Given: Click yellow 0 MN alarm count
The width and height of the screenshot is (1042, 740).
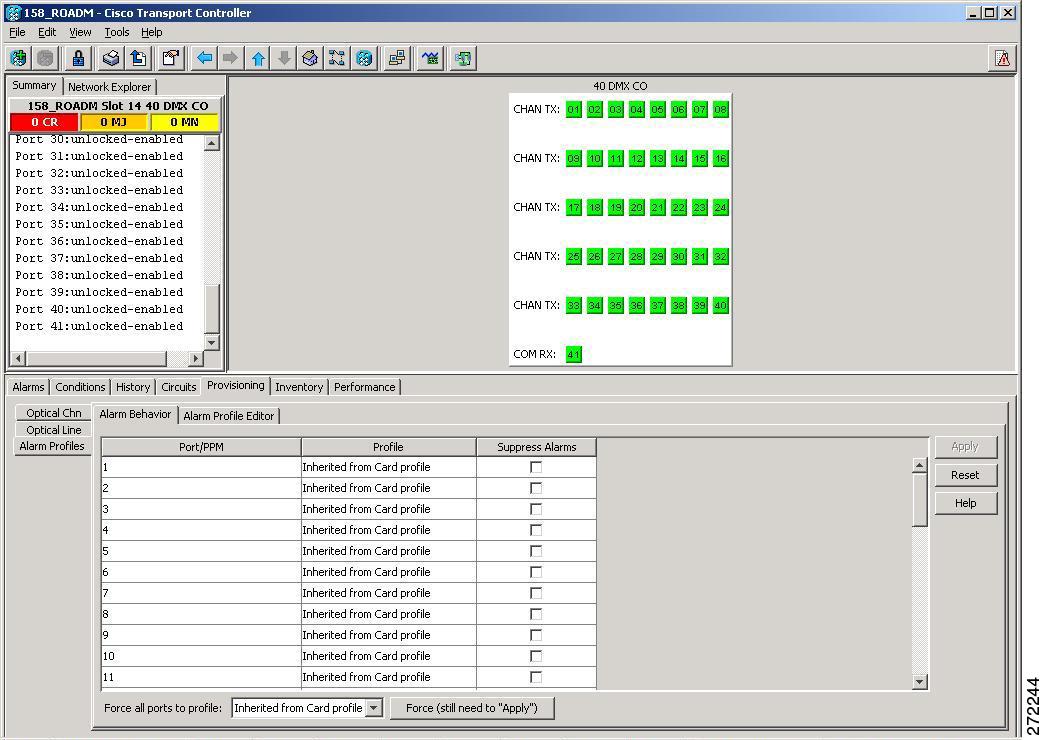Looking at the screenshot, I should [x=184, y=122].
